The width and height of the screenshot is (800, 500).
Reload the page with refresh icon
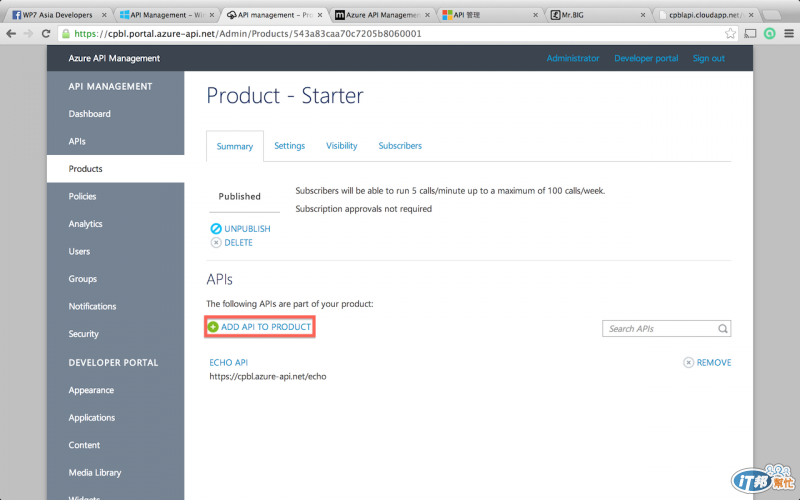46,34
